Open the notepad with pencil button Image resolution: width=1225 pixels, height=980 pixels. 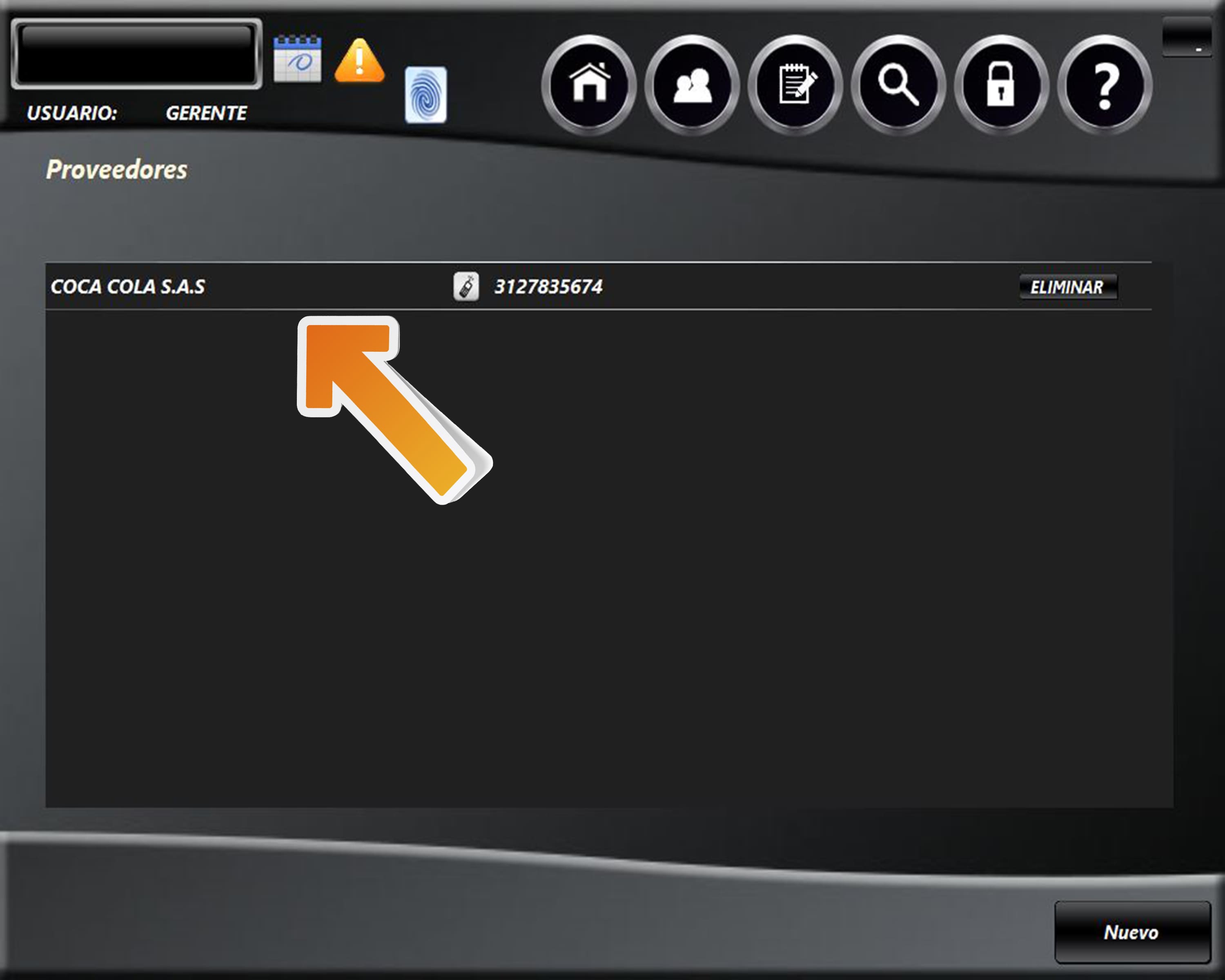click(x=795, y=85)
